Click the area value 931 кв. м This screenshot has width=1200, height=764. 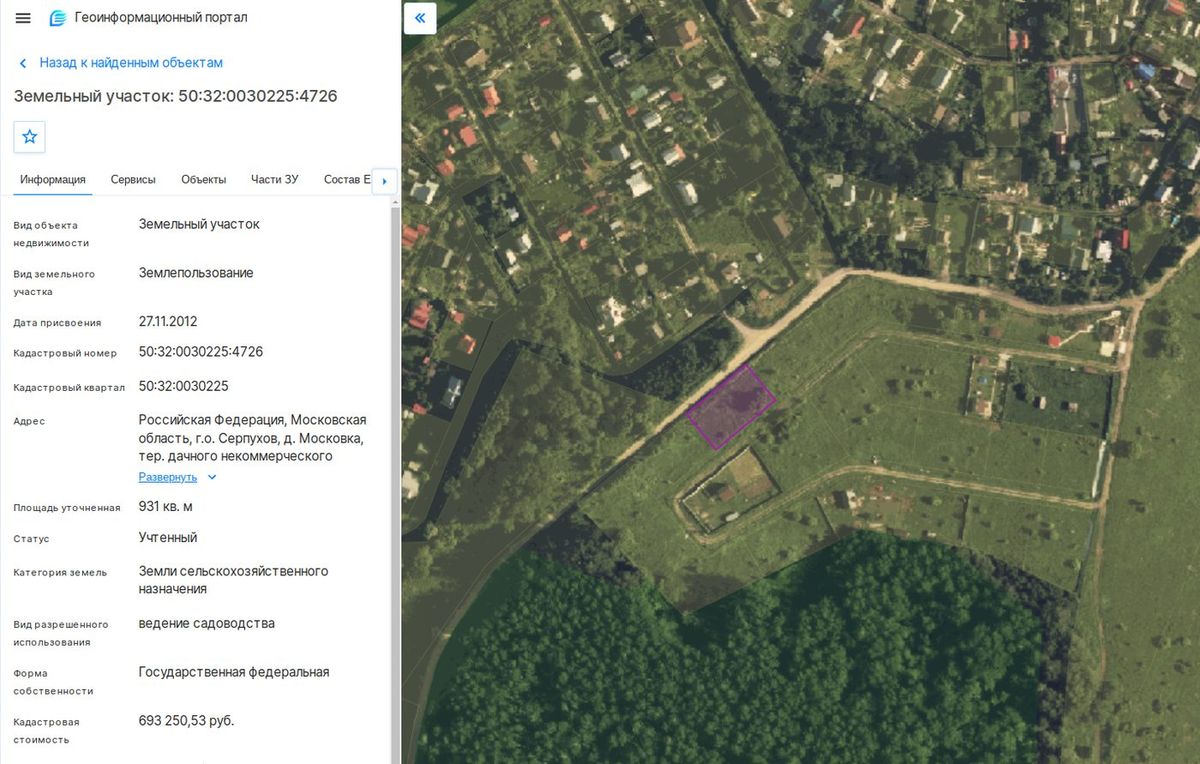[166, 507]
